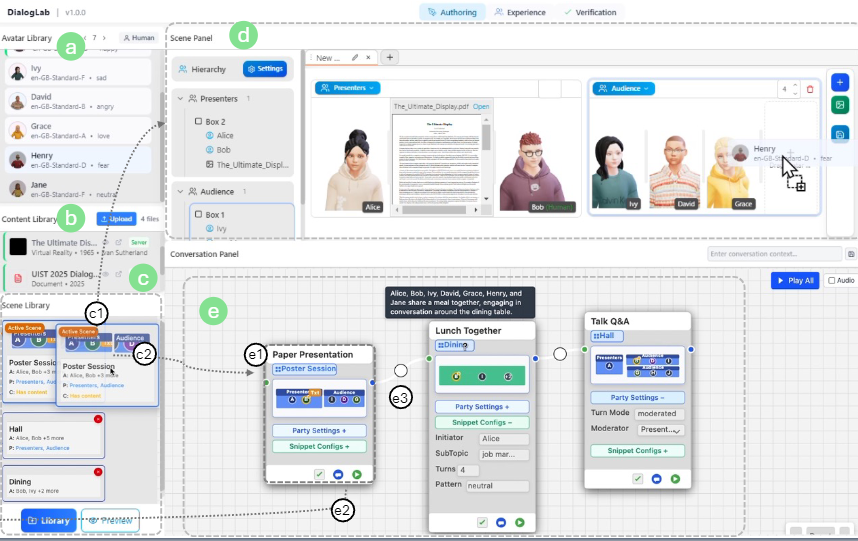This screenshot has width=858, height=541.
Task: Click the Upload button in Content Library
Action: (116, 218)
